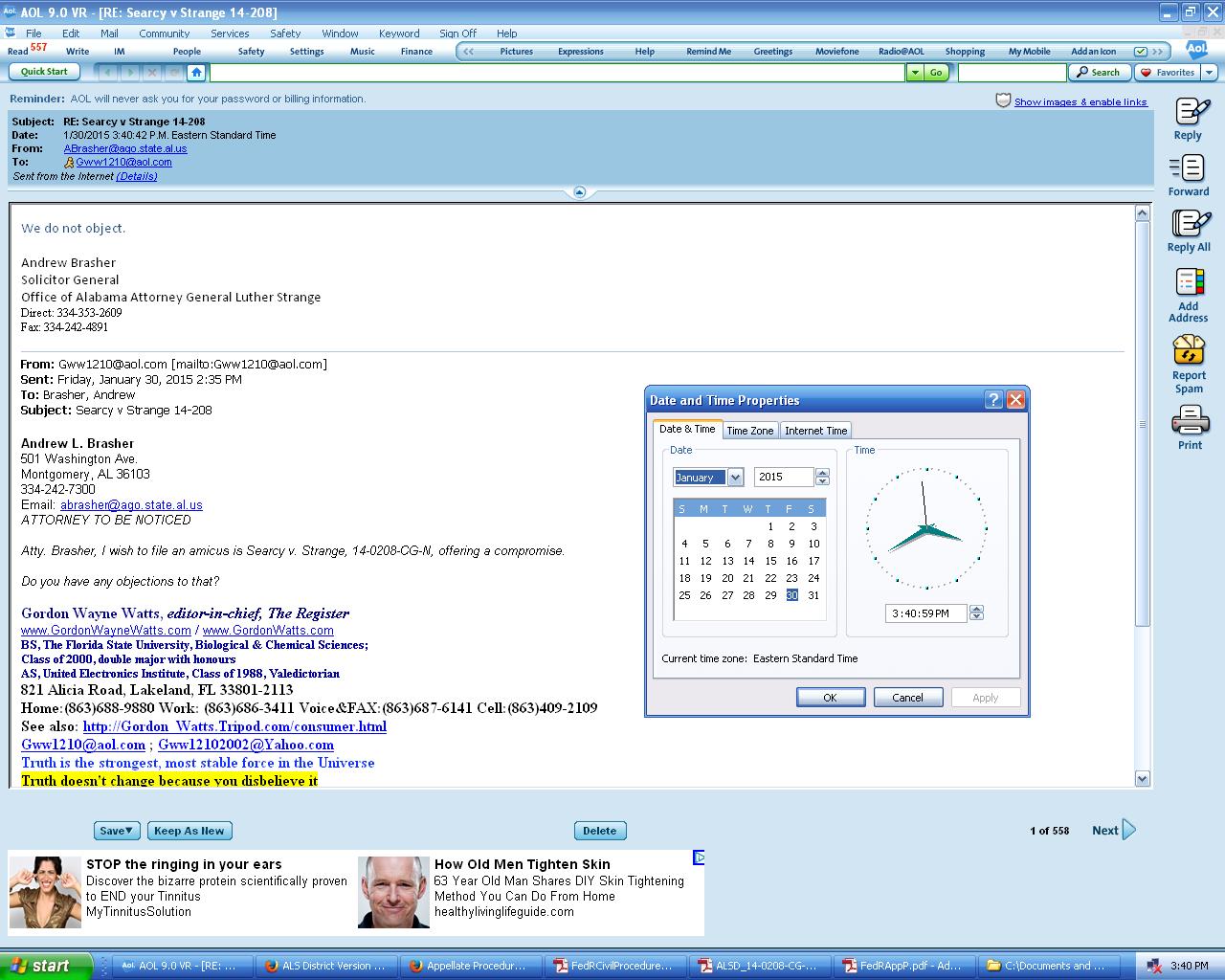This screenshot has width=1225, height=980.
Task: Click Show images & enable links
Action: [x=1080, y=101]
